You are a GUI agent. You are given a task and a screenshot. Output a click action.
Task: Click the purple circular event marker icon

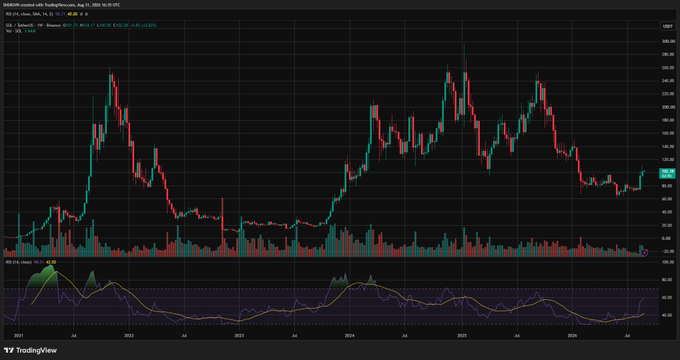click(644, 252)
